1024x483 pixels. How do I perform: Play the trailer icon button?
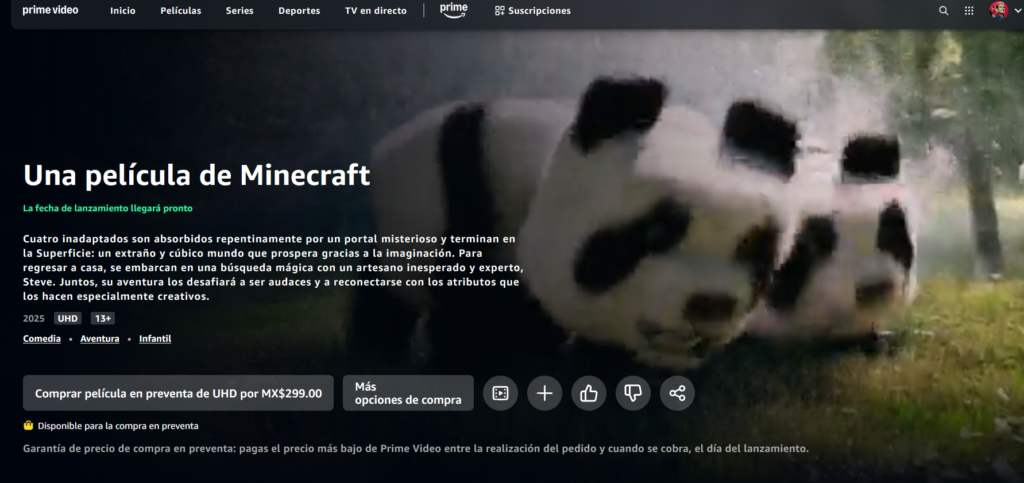click(x=500, y=393)
